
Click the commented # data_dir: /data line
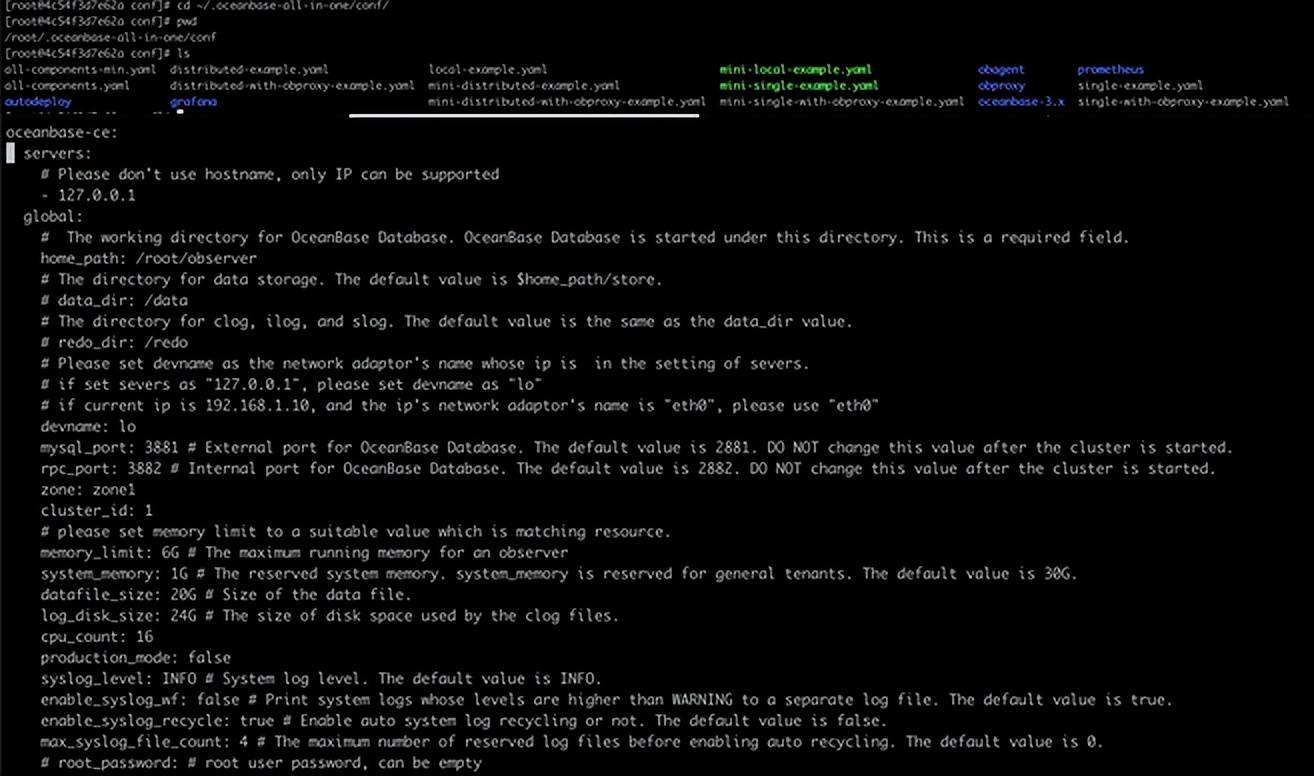tap(114, 300)
